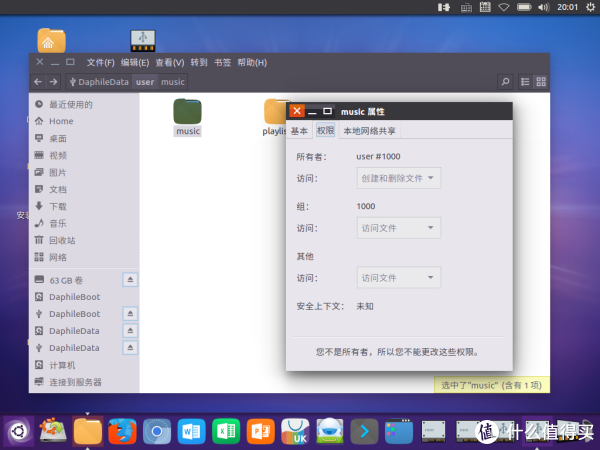Eject the DaphileData USB drive

coord(130,348)
